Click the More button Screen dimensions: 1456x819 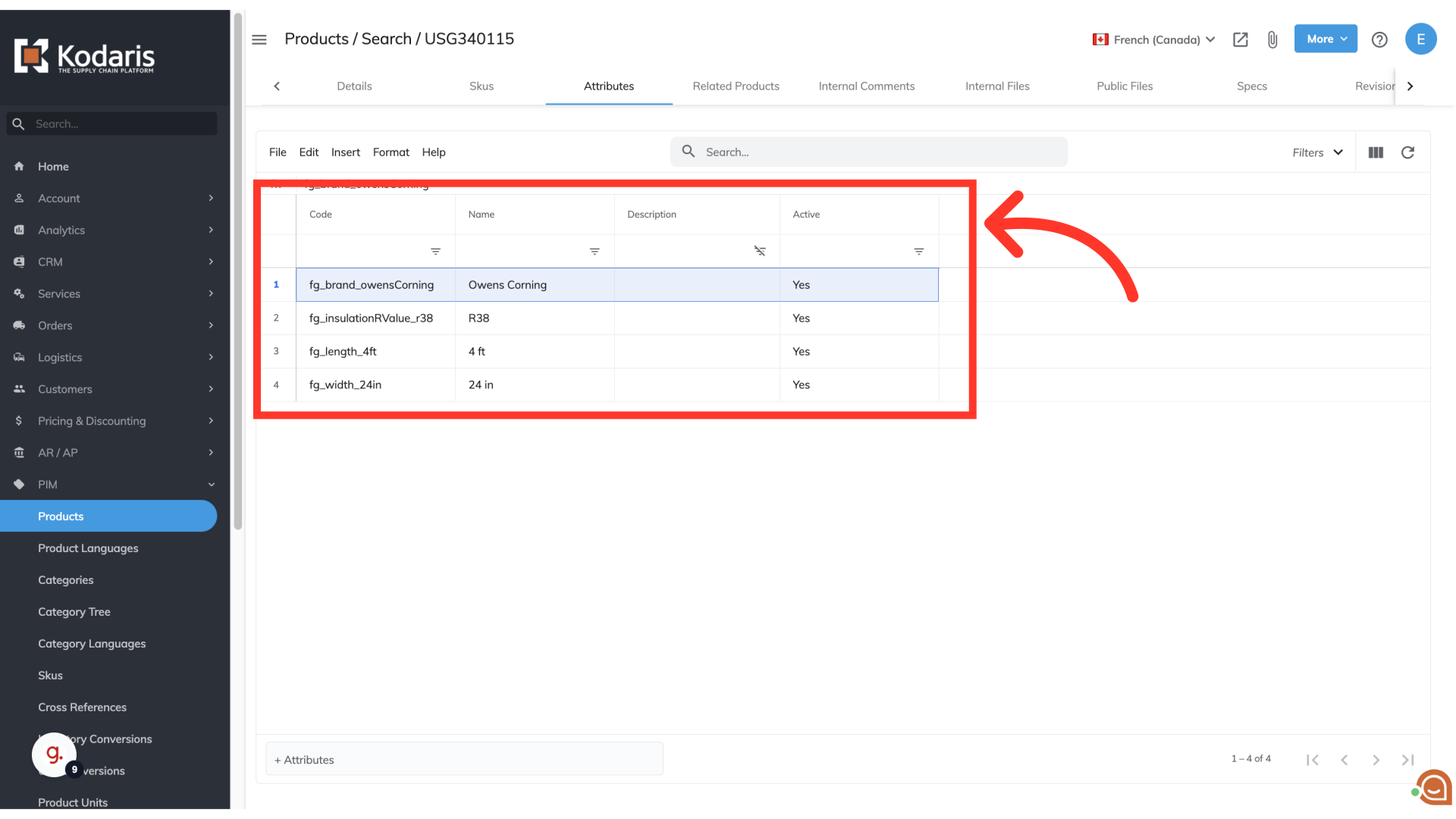coord(1326,39)
